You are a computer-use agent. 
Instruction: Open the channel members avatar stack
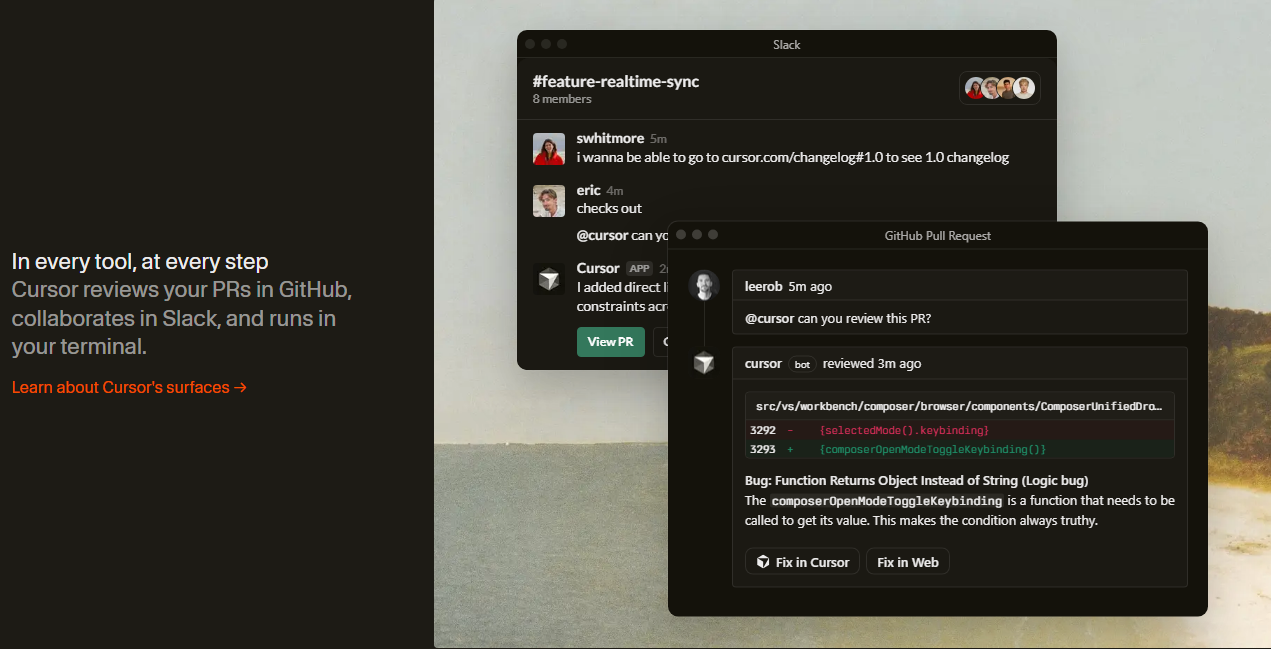click(999, 88)
